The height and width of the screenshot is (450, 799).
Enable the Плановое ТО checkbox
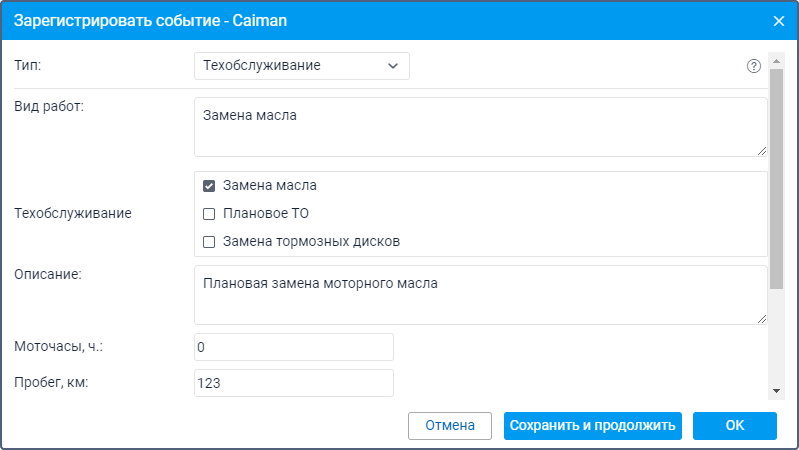pyautogui.click(x=209, y=214)
